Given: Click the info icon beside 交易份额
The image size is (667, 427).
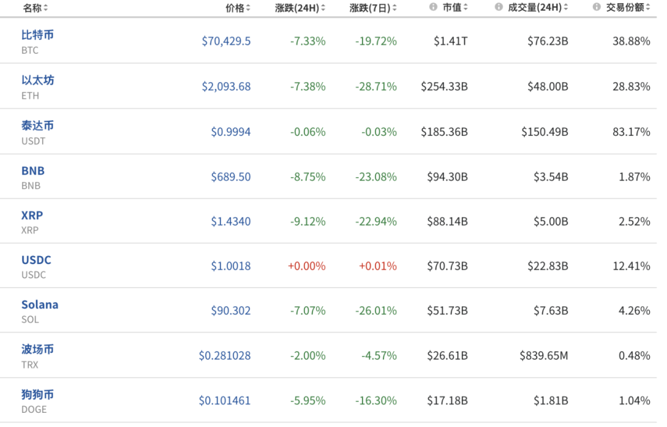Looking at the screenshot, I should point(596,7).
